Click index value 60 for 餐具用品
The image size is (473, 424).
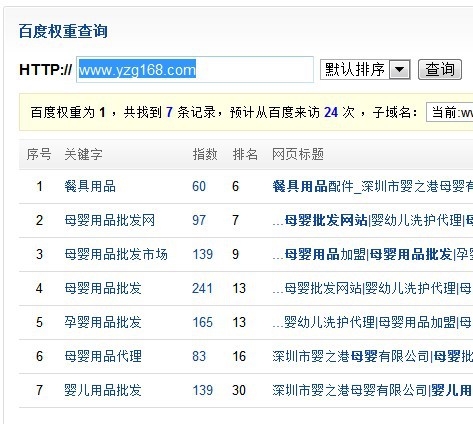199,186
